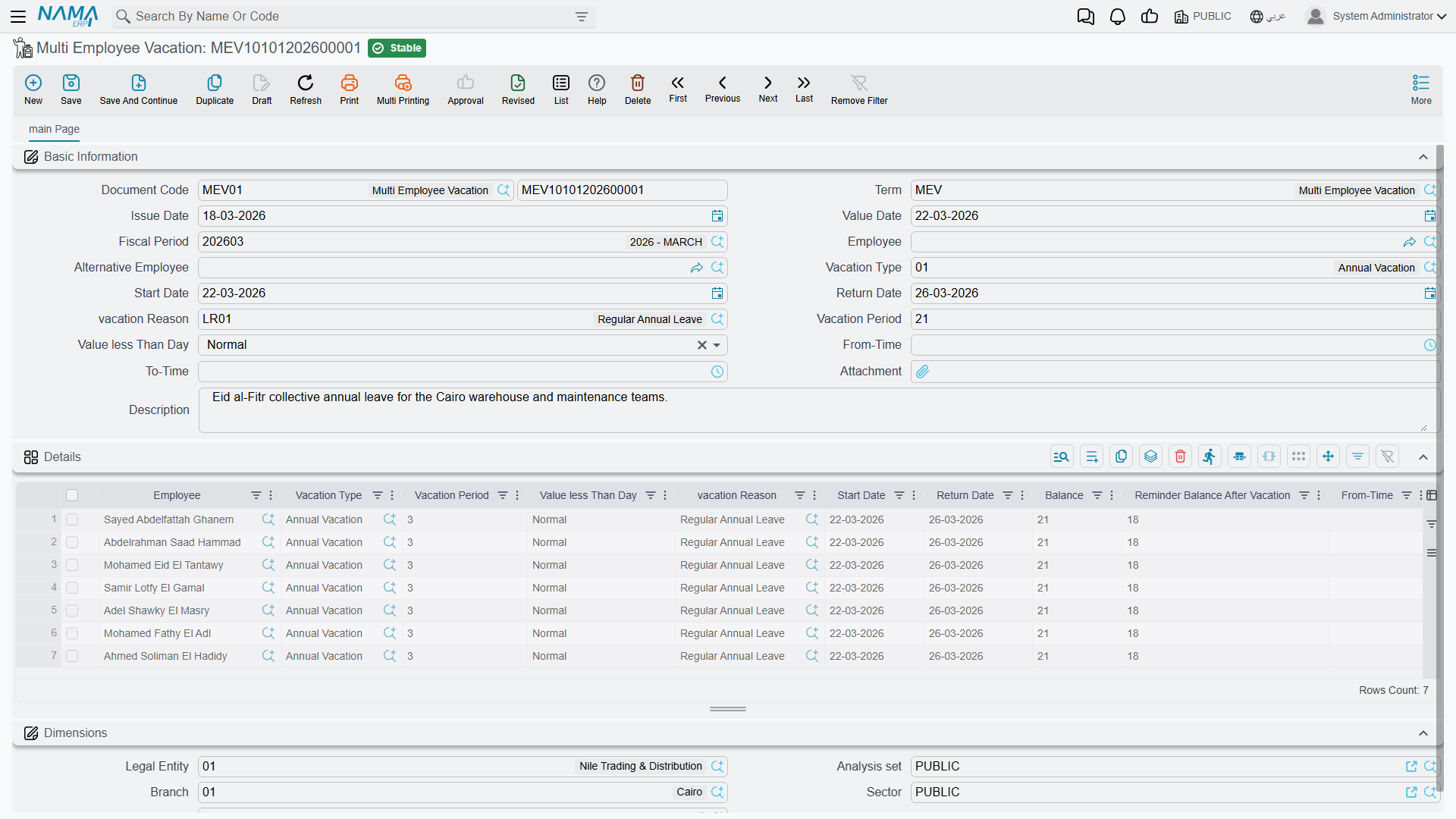Open the Employee column options menu

(x=271, y=495)
